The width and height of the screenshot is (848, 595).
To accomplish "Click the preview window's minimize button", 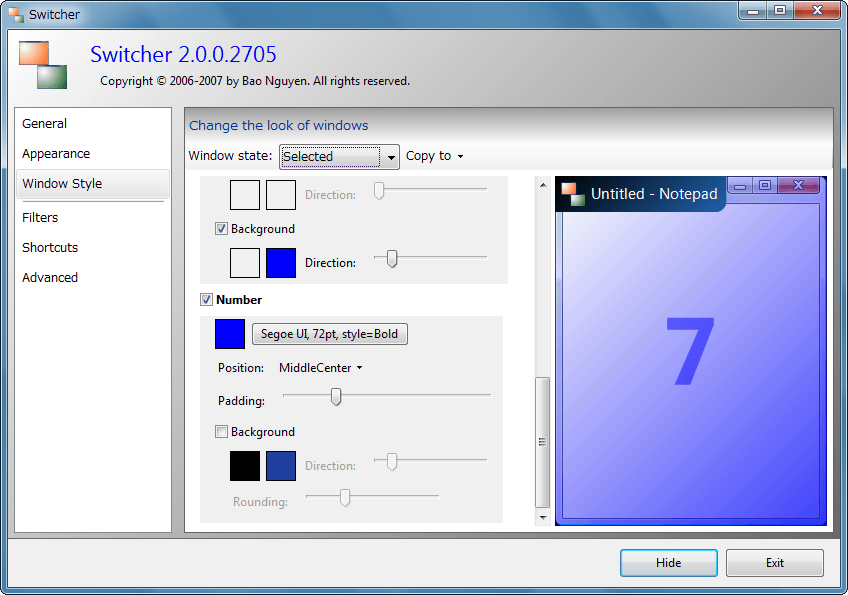I will (x=740, y=185).
